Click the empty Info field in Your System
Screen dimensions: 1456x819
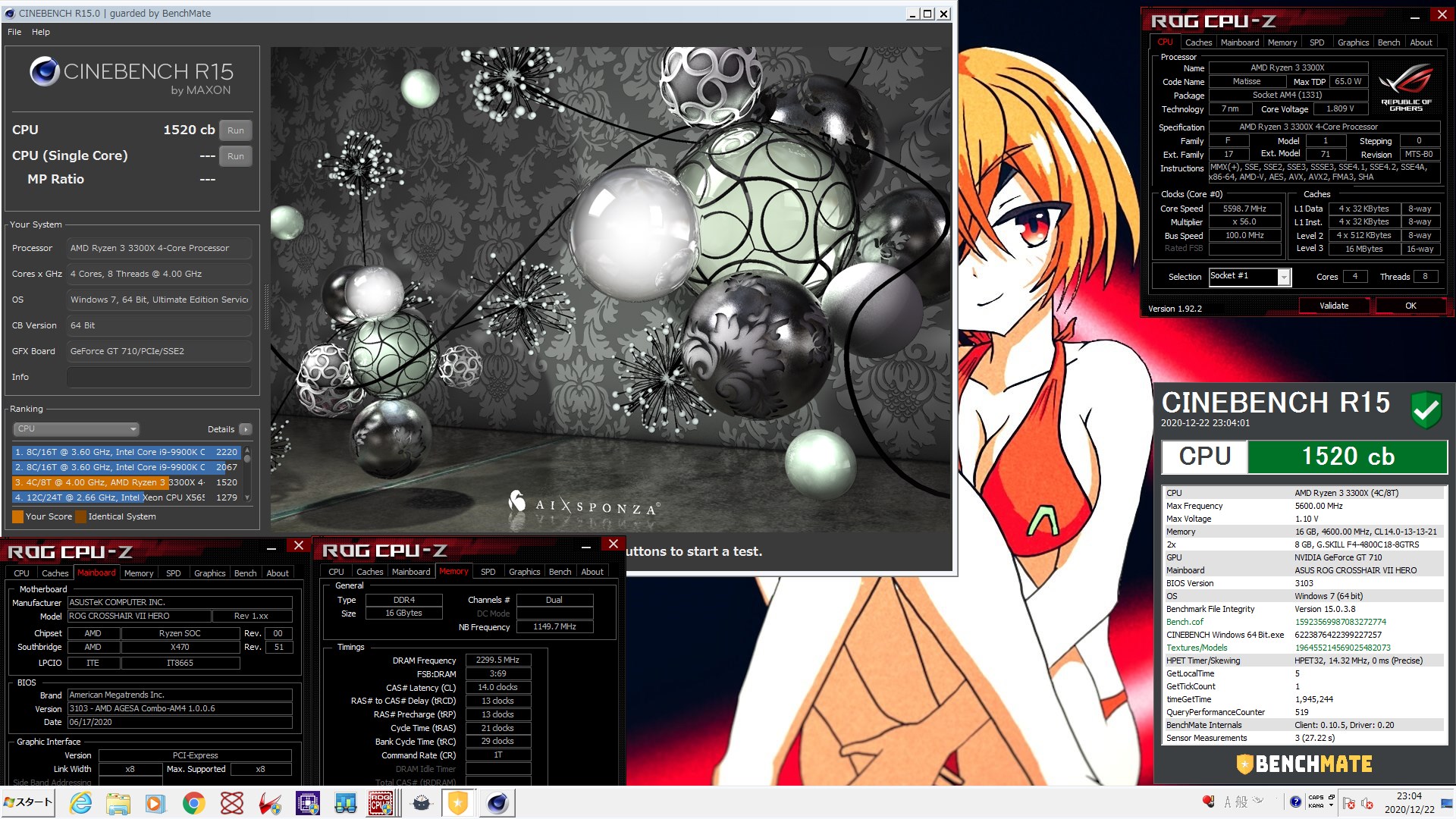(158, 377)
